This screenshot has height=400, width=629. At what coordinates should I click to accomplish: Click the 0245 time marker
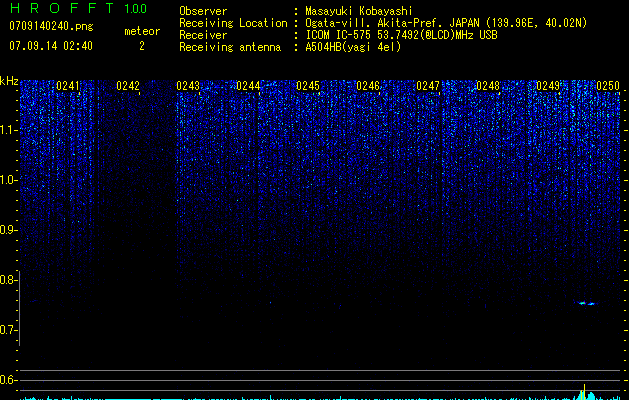(x=308, y=86)
